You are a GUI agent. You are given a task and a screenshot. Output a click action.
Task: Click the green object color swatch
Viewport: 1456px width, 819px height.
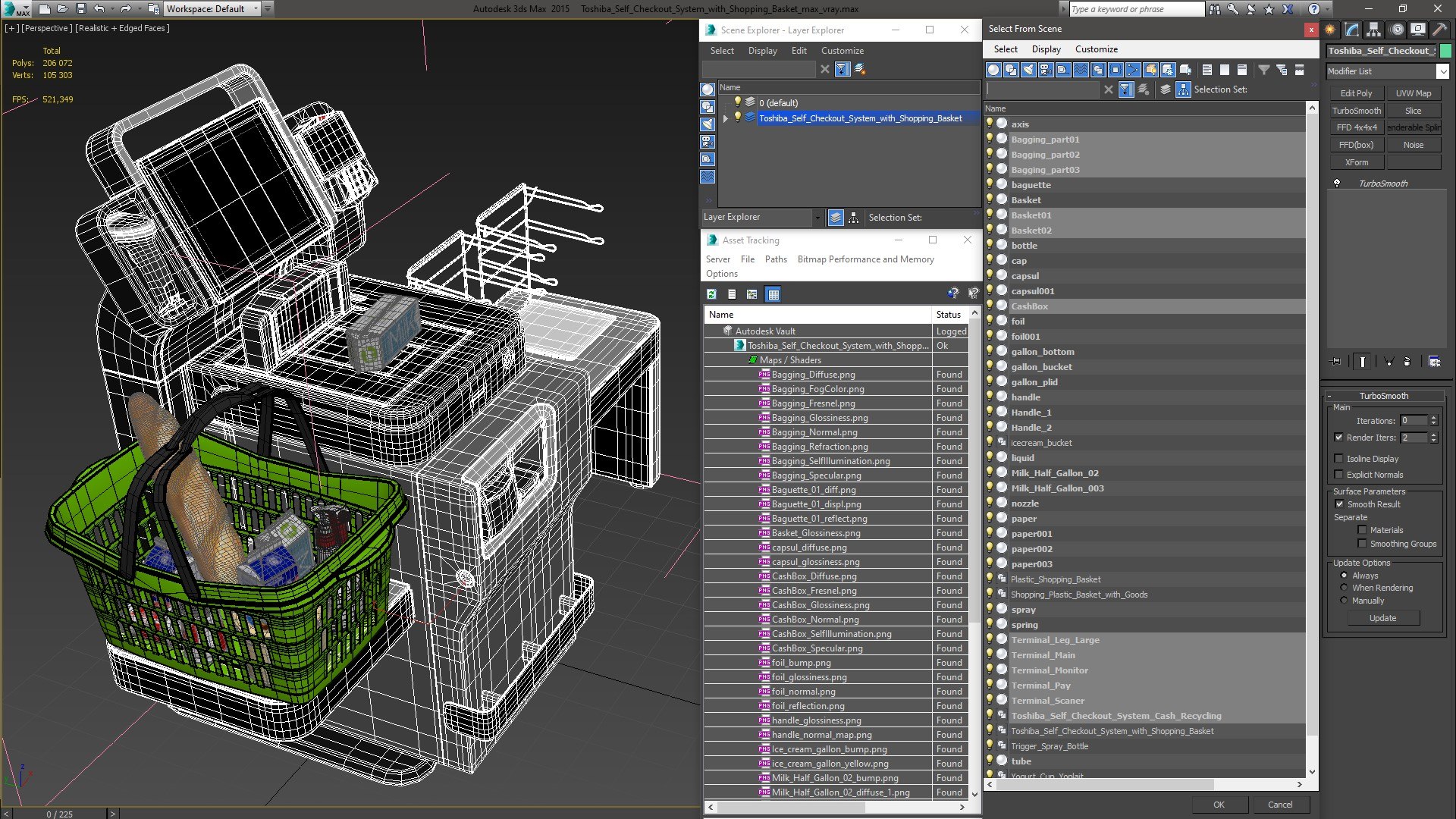[x=1445, y=51]
